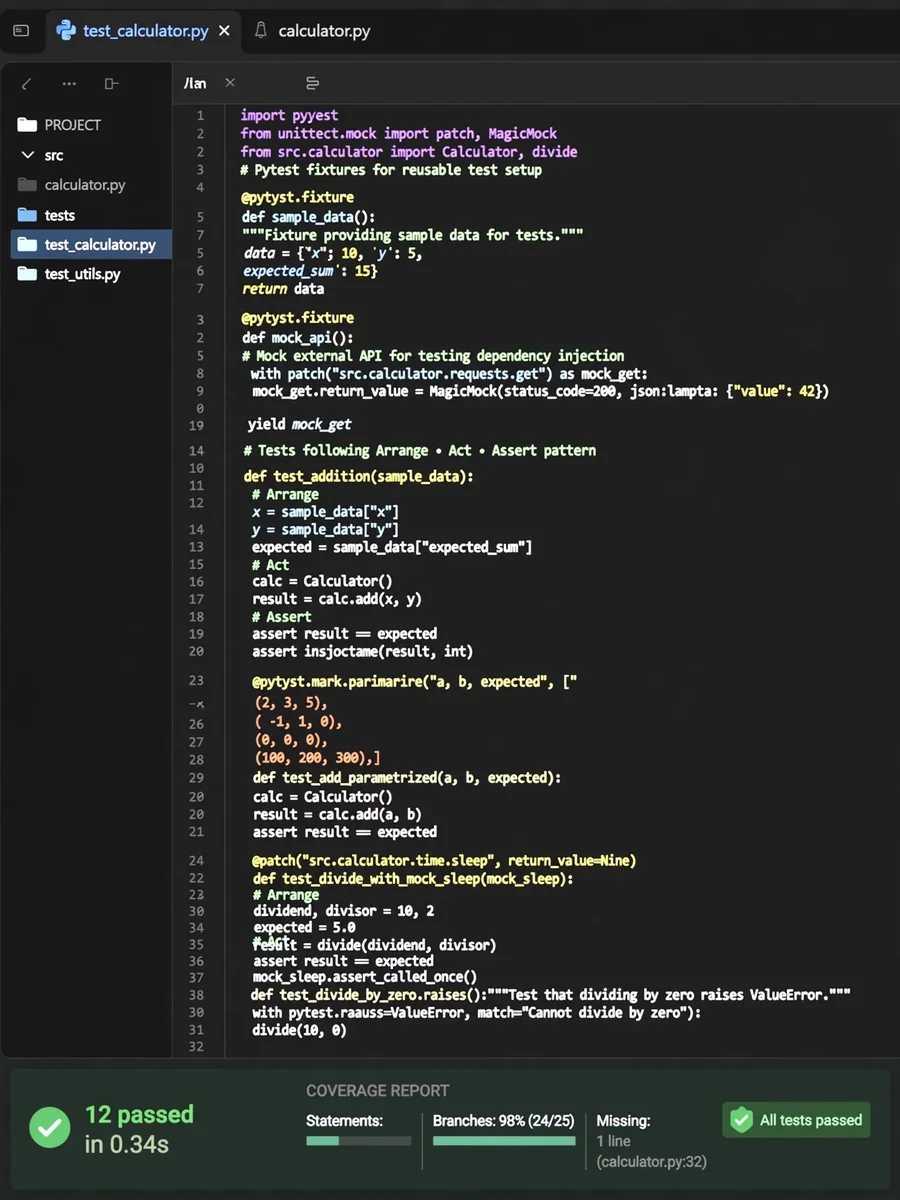Select the '/lan' breadcrumb tab
Screen dimensions: 900x1200
195,83
